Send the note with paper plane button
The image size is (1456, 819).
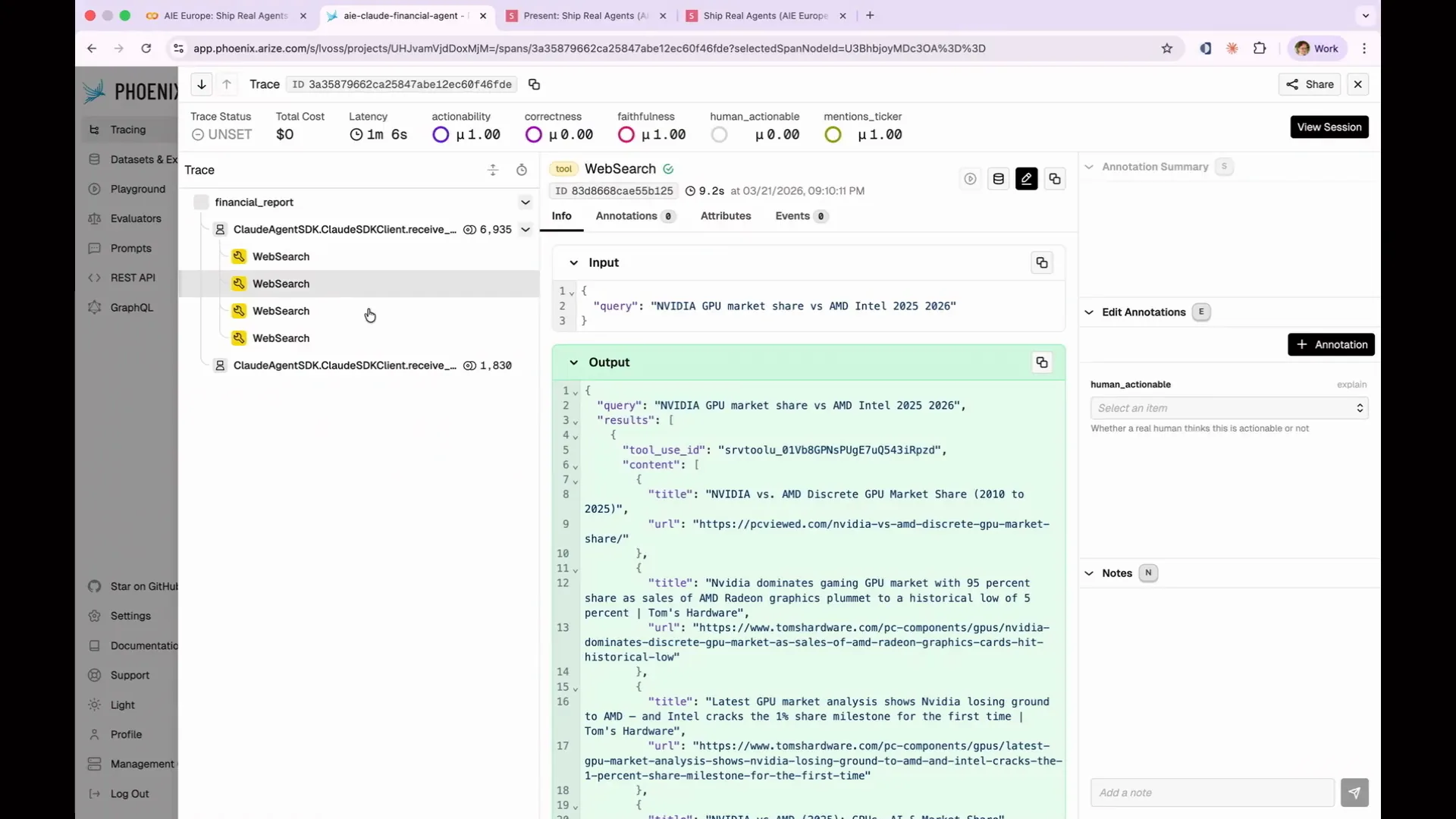1354,792
